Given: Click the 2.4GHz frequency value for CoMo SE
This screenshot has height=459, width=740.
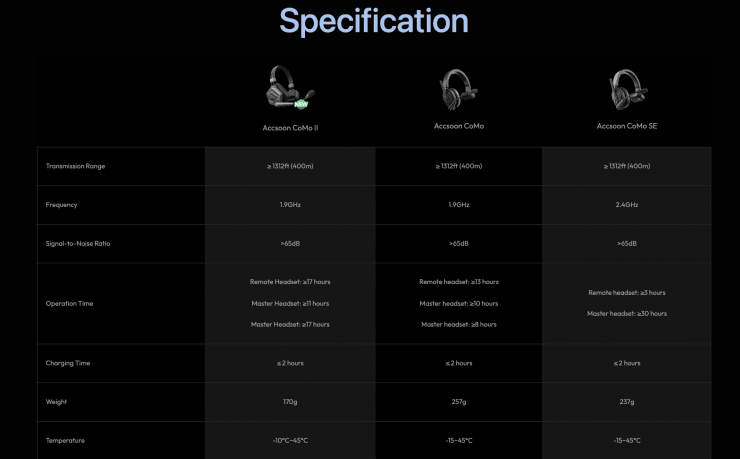Looking at the screenshot, I should 627,205.
